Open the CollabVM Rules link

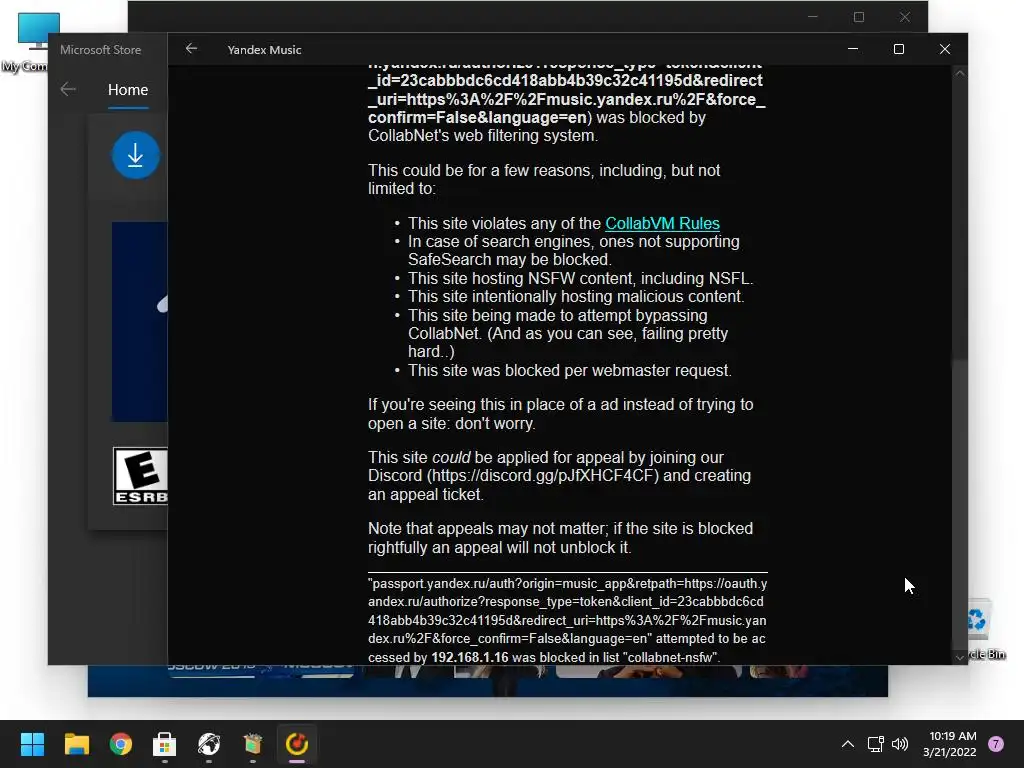(x=662, y=223)
